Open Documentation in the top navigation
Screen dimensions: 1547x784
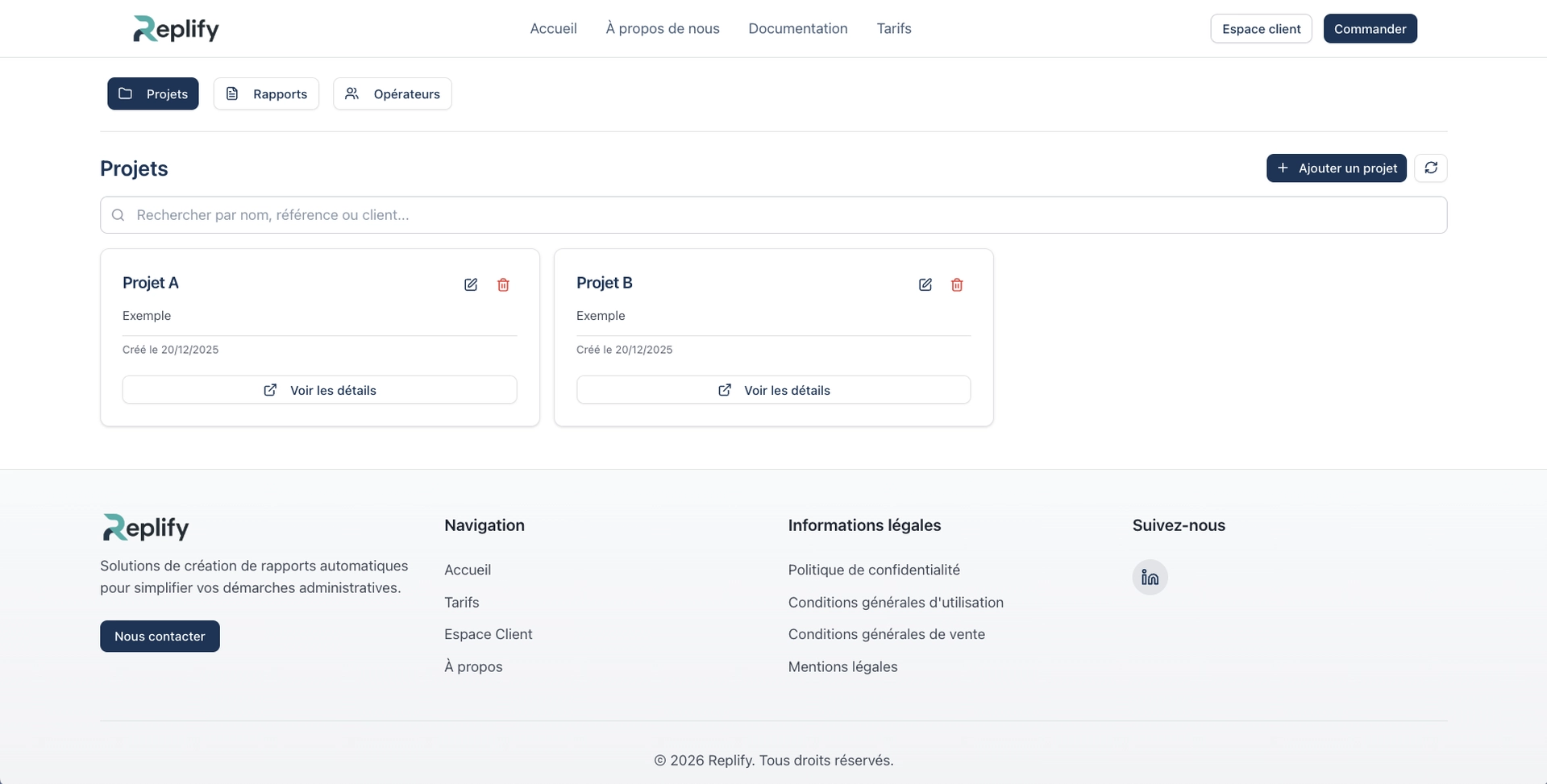797,29
